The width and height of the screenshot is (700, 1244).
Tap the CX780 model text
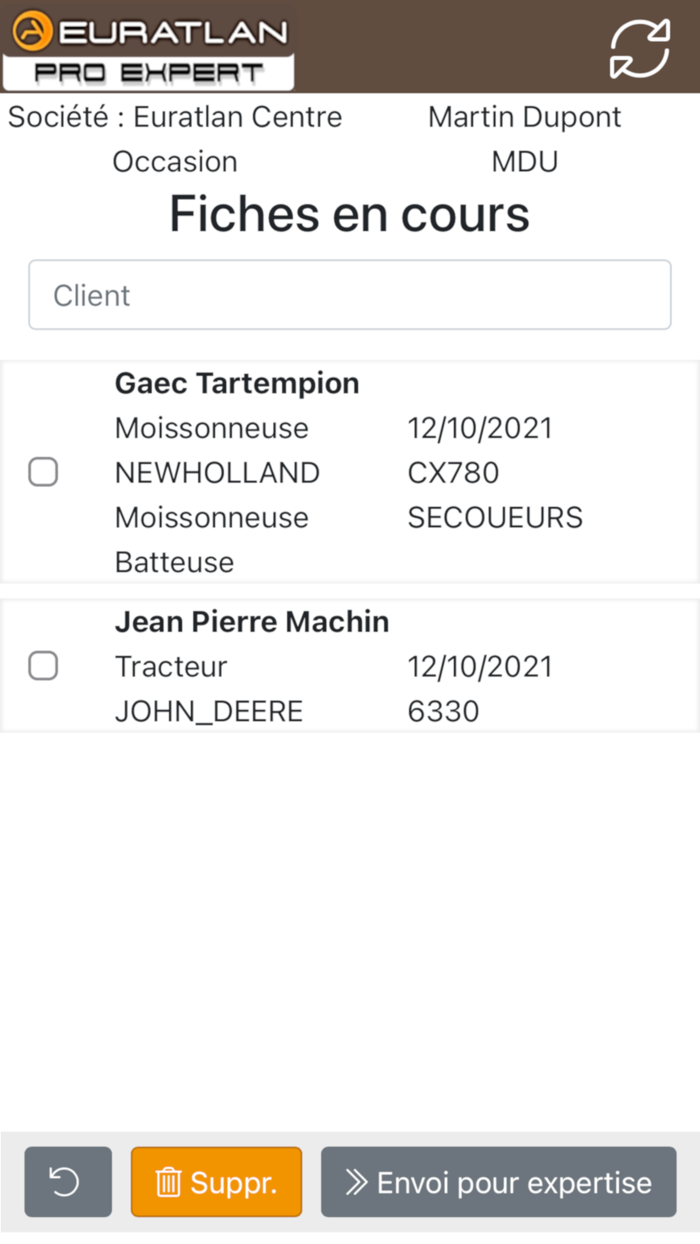[453, 473]
